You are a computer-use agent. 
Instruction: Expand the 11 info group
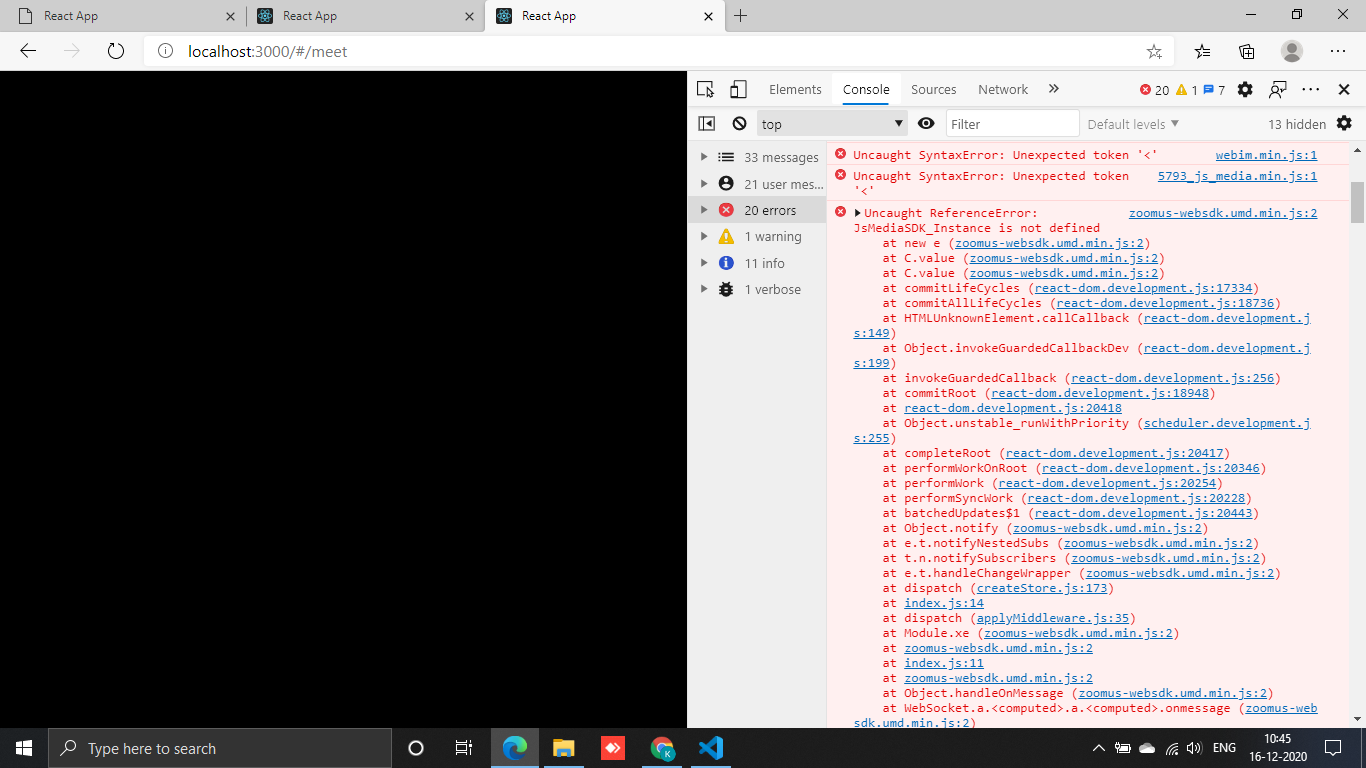click(x=704, y=263)
